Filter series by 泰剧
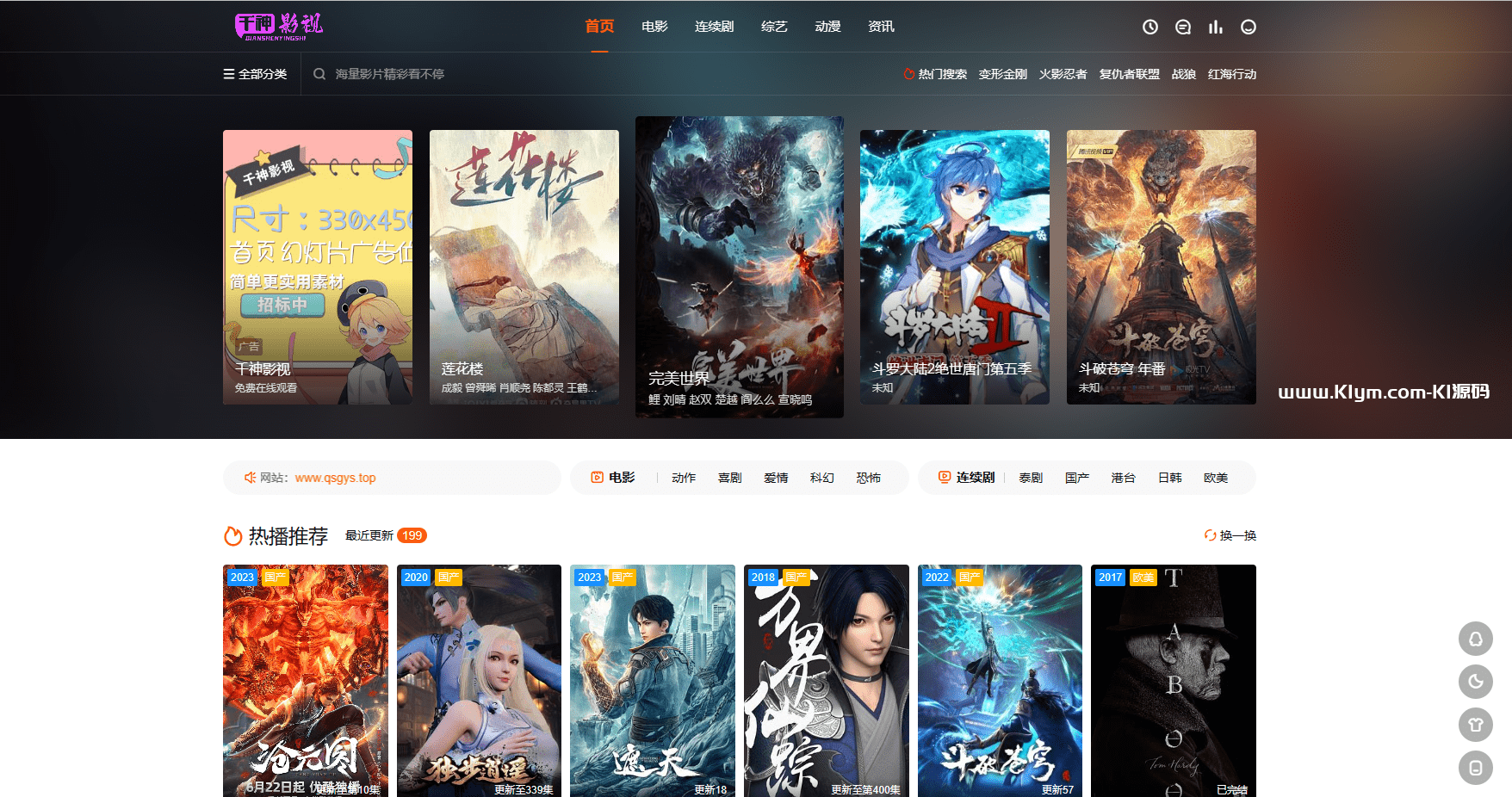This screenshot has height=797, width=1512. coord(1031,478)
